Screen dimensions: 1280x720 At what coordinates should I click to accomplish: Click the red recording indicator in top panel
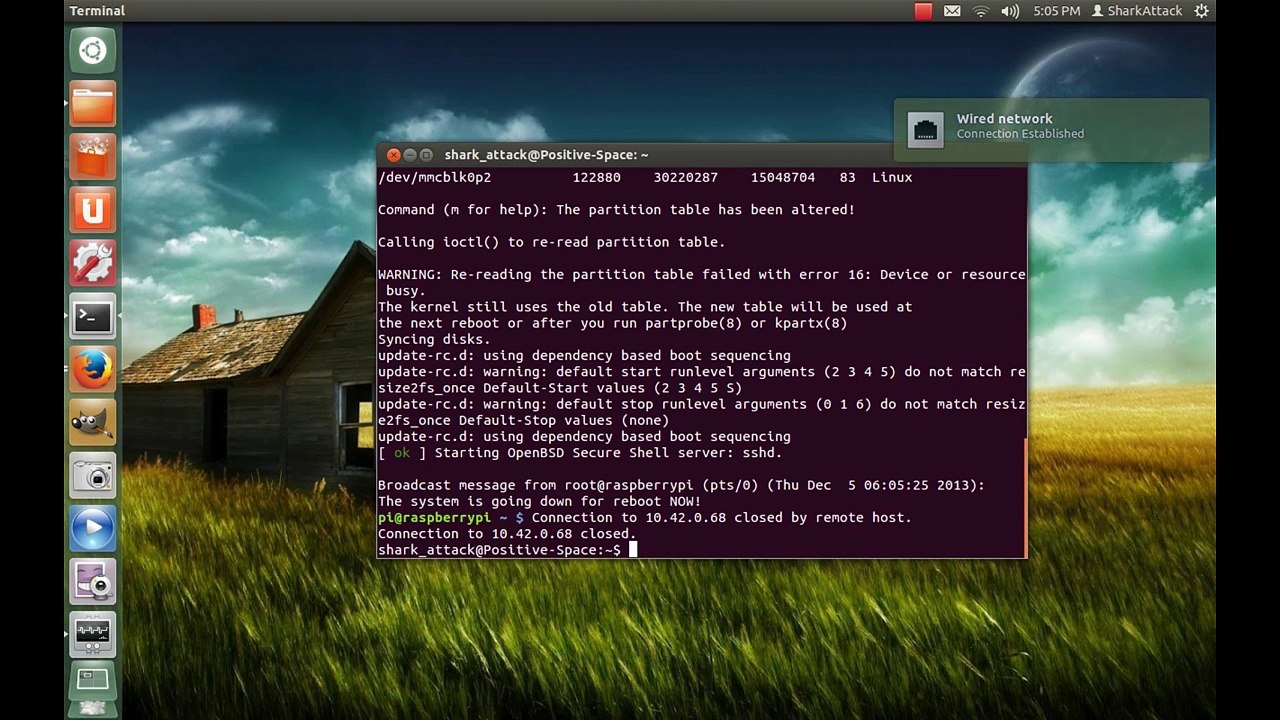pos(923,11)
